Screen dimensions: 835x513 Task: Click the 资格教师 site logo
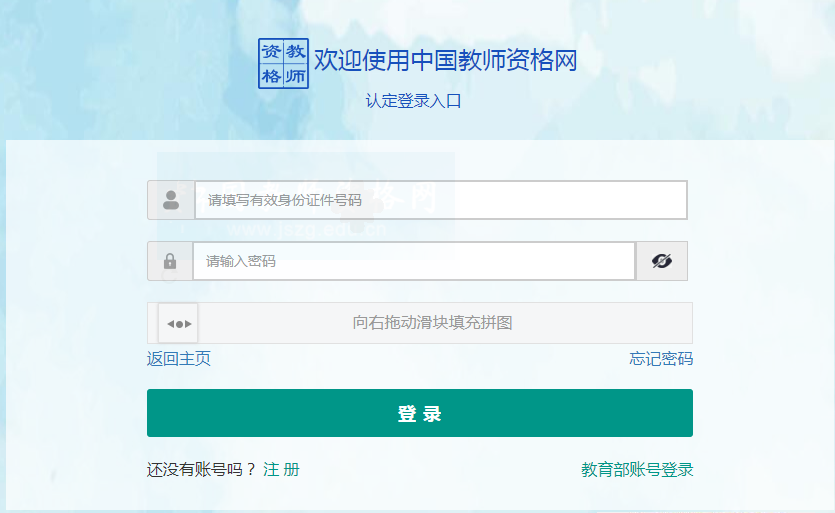[x=283, y=63]
